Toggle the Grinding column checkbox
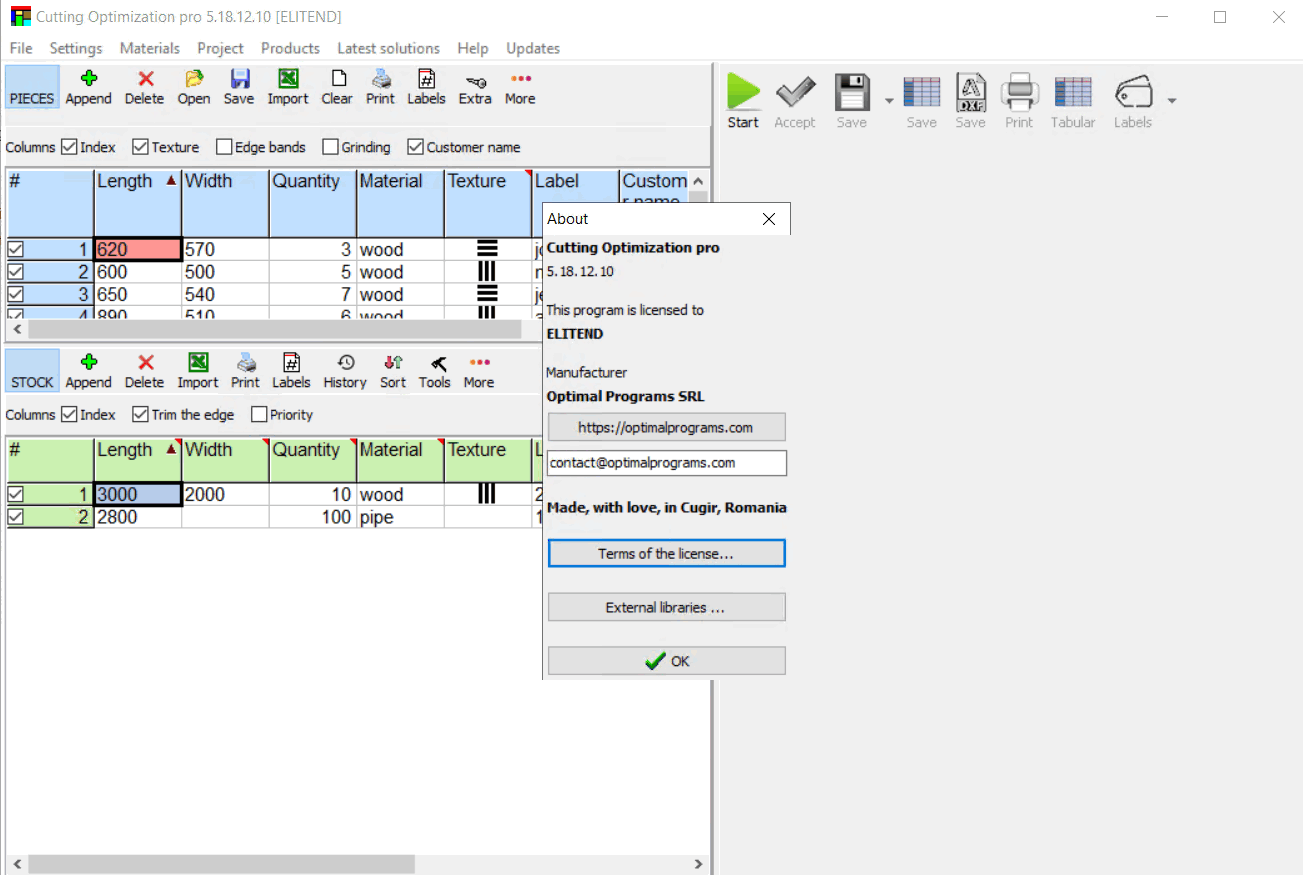This screenshot has width=1303, height=875. (331, 147)
